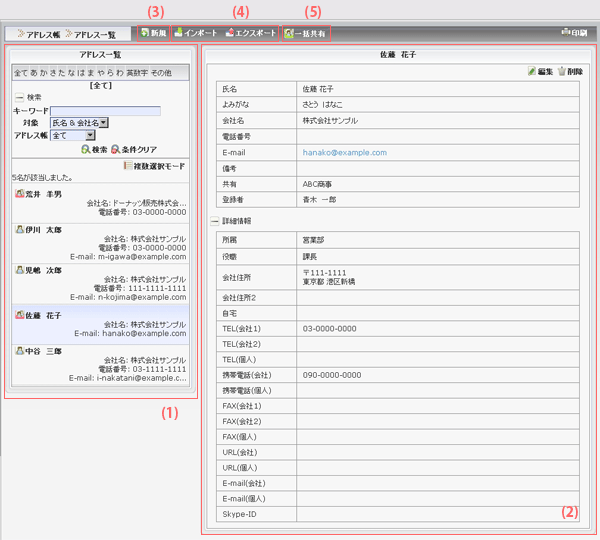Open the contact 荒井 幸男
The height and width of the screenshot is (540, 600).
43,194
